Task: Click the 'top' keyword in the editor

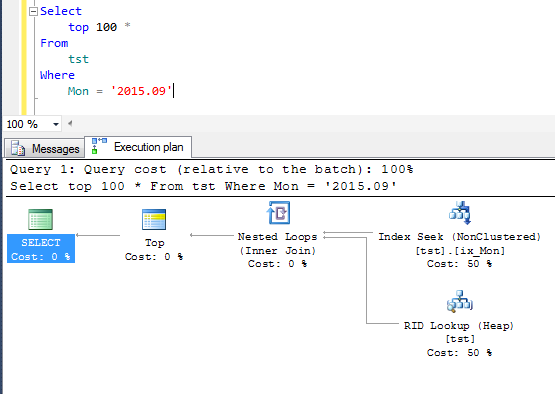Action: click(78, 27)
